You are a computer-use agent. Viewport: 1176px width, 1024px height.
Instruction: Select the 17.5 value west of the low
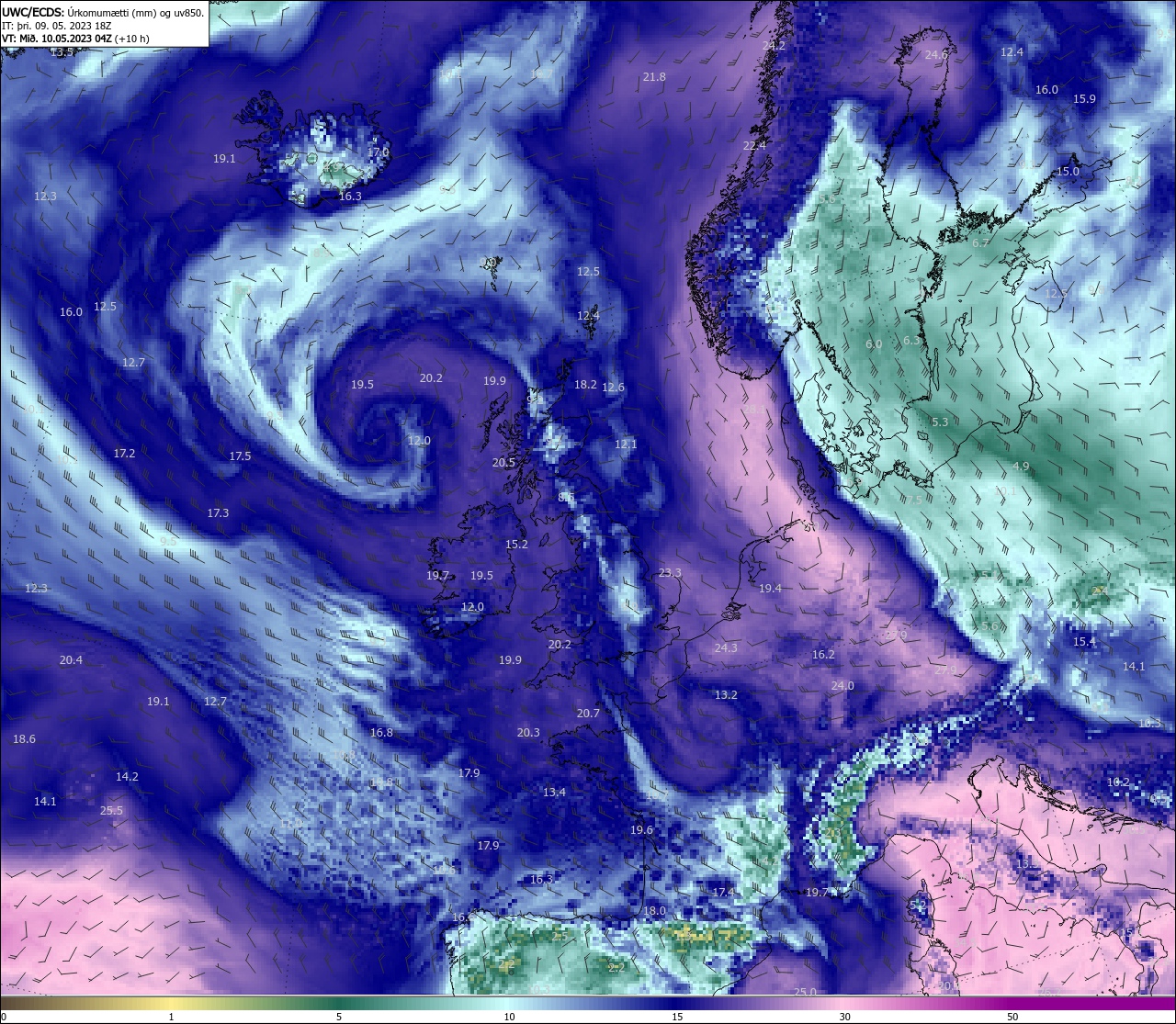point(240,456)
